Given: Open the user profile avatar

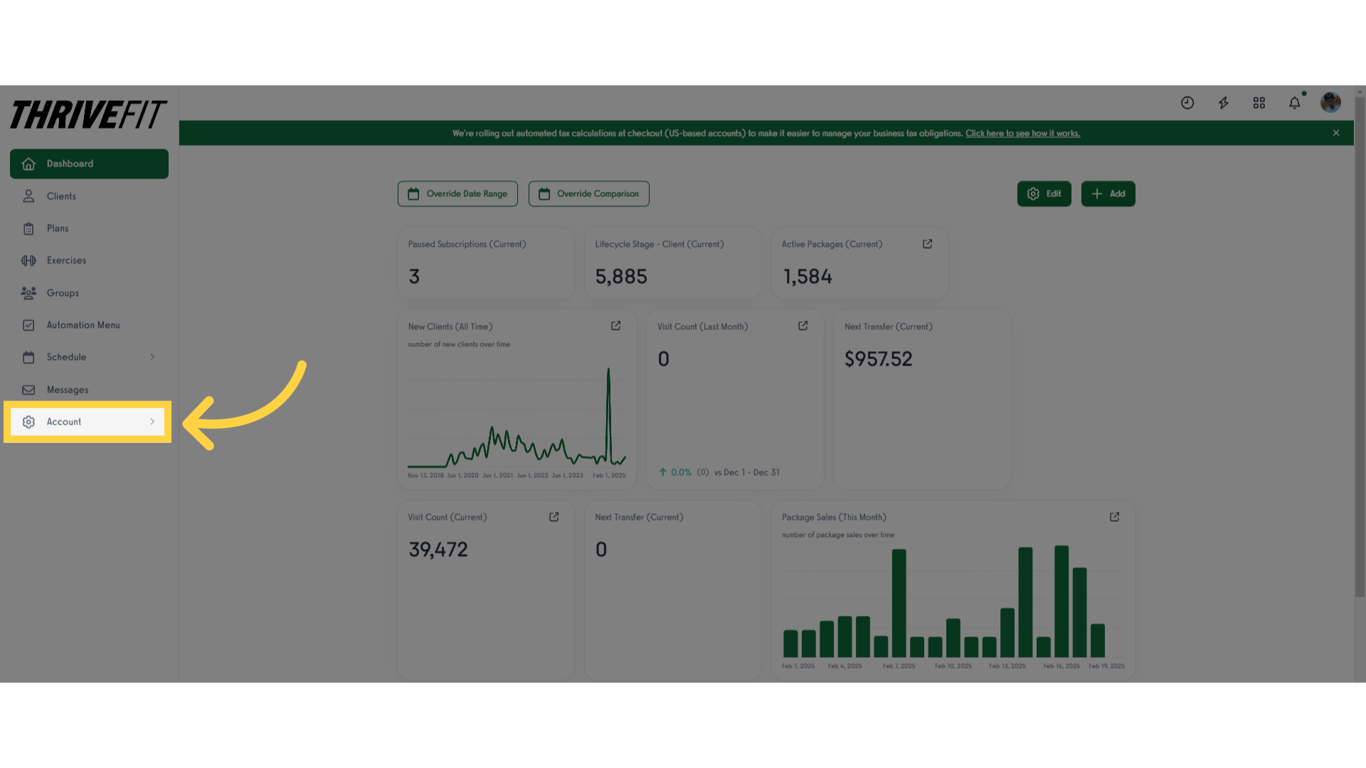Looking at the screenshot, I should point(1330,102).
